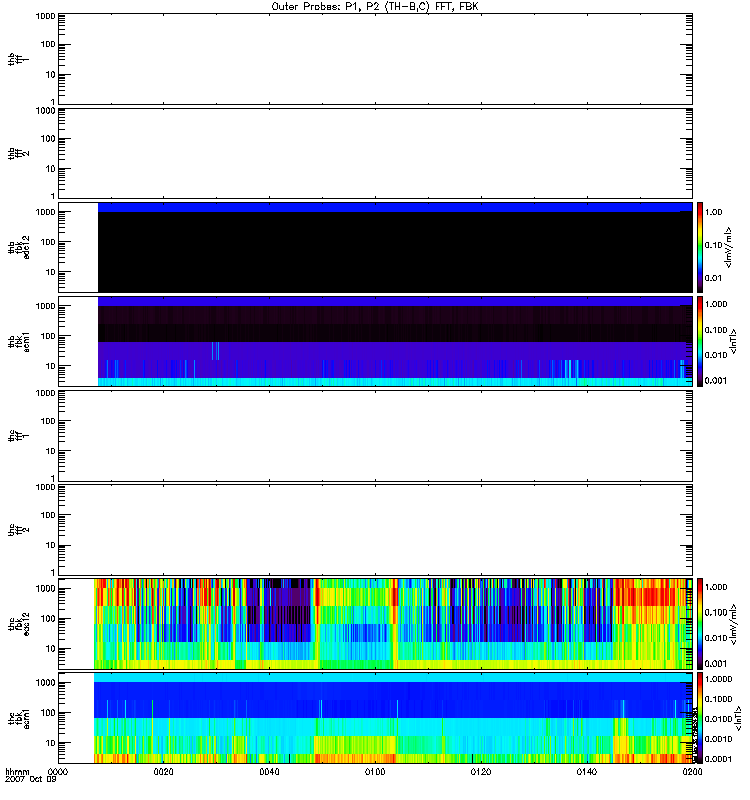Click the 'thc fbk scm1' panel label
The image size is (750, 800).
pos(18,718)
